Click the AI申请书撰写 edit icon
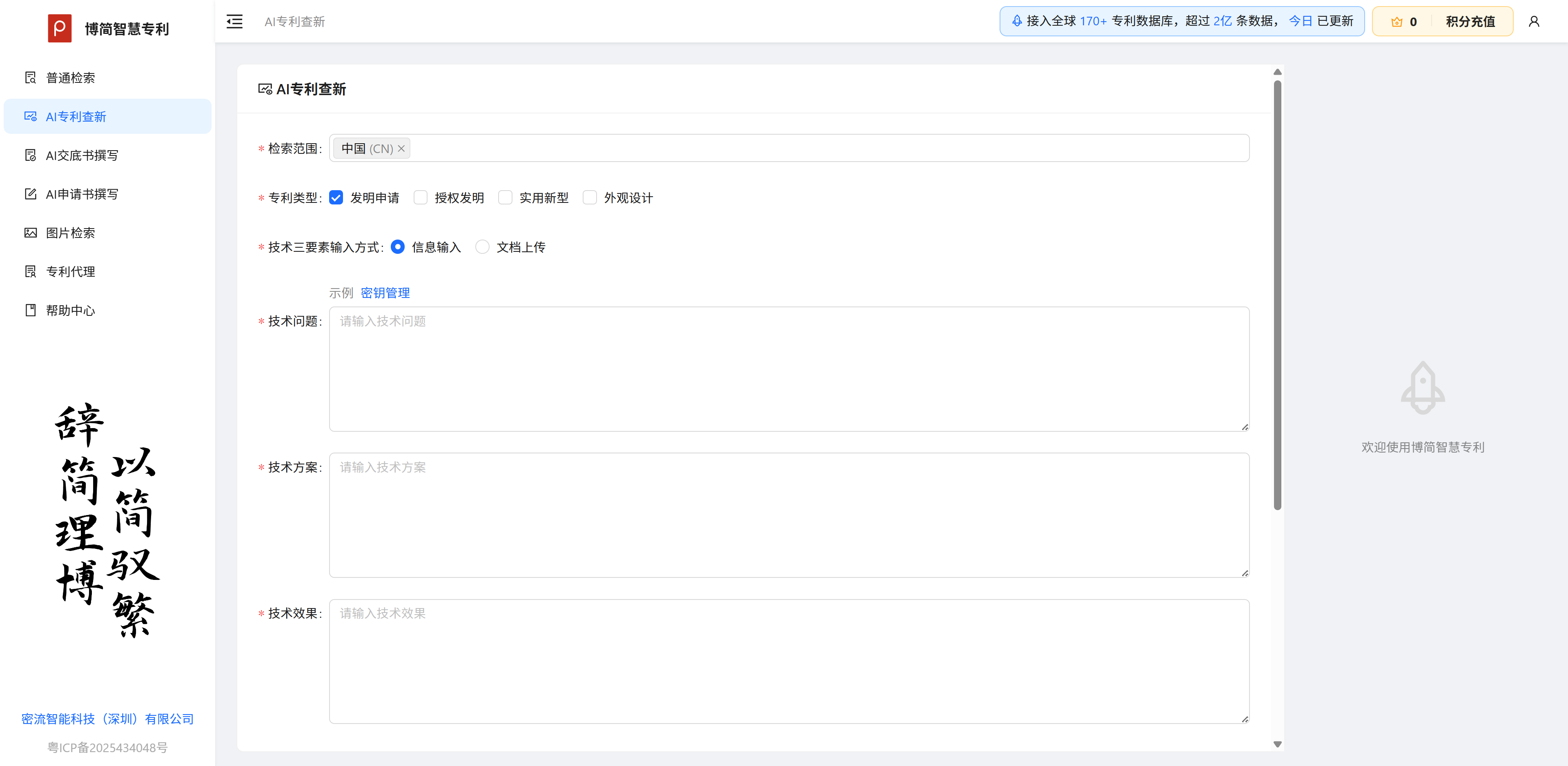 pyautogui.click(x=31, y=194)
